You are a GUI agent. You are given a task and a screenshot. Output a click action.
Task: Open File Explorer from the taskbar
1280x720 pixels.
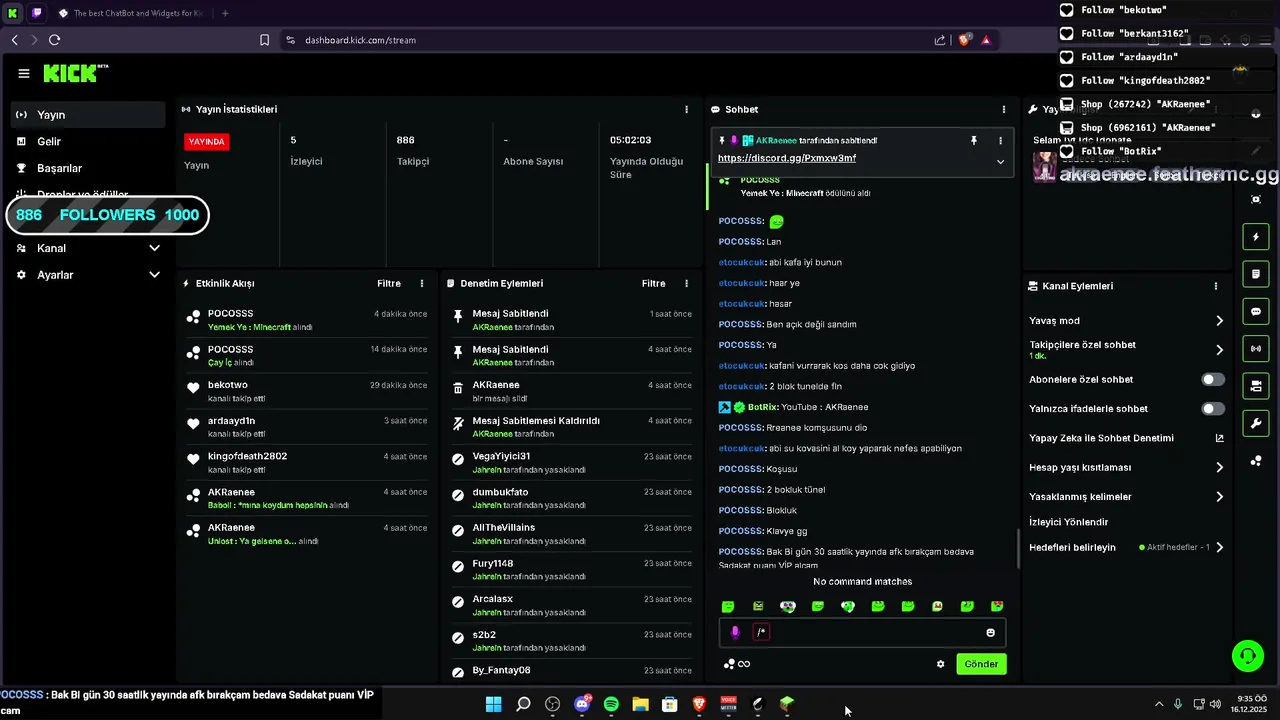point(640,704)
